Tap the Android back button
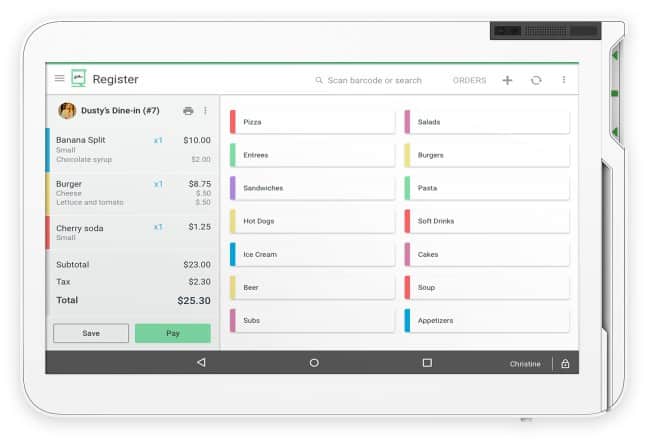Image resolution: width=648 pixels, height=440 pixels. coord(201,362)
